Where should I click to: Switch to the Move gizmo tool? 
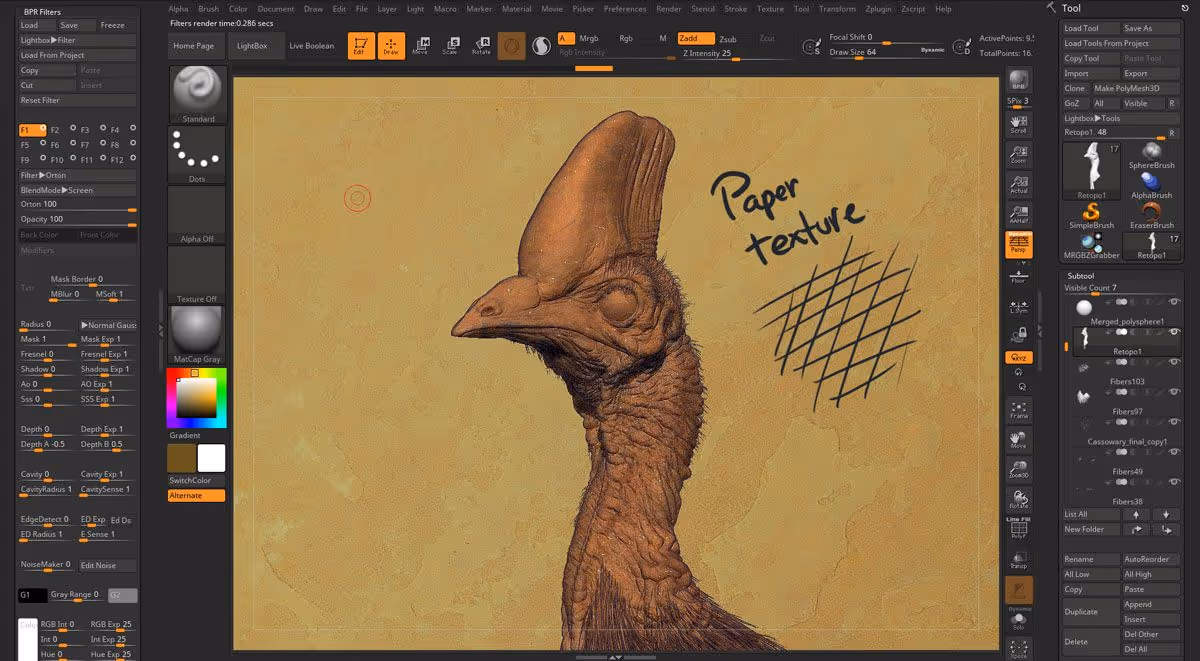pyautogui.click(x=421, y=46)
